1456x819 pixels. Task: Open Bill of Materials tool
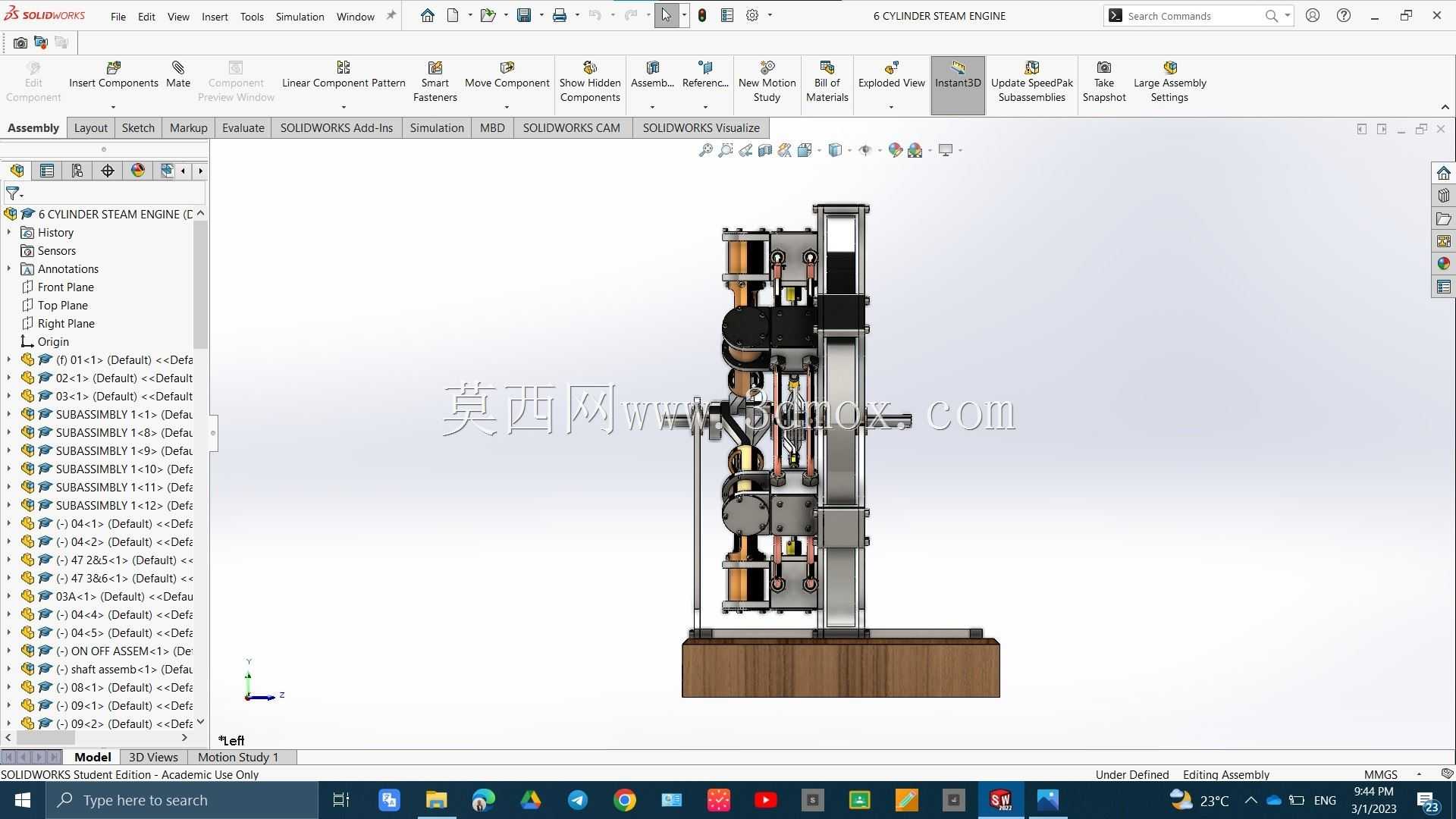coord(827,82)
